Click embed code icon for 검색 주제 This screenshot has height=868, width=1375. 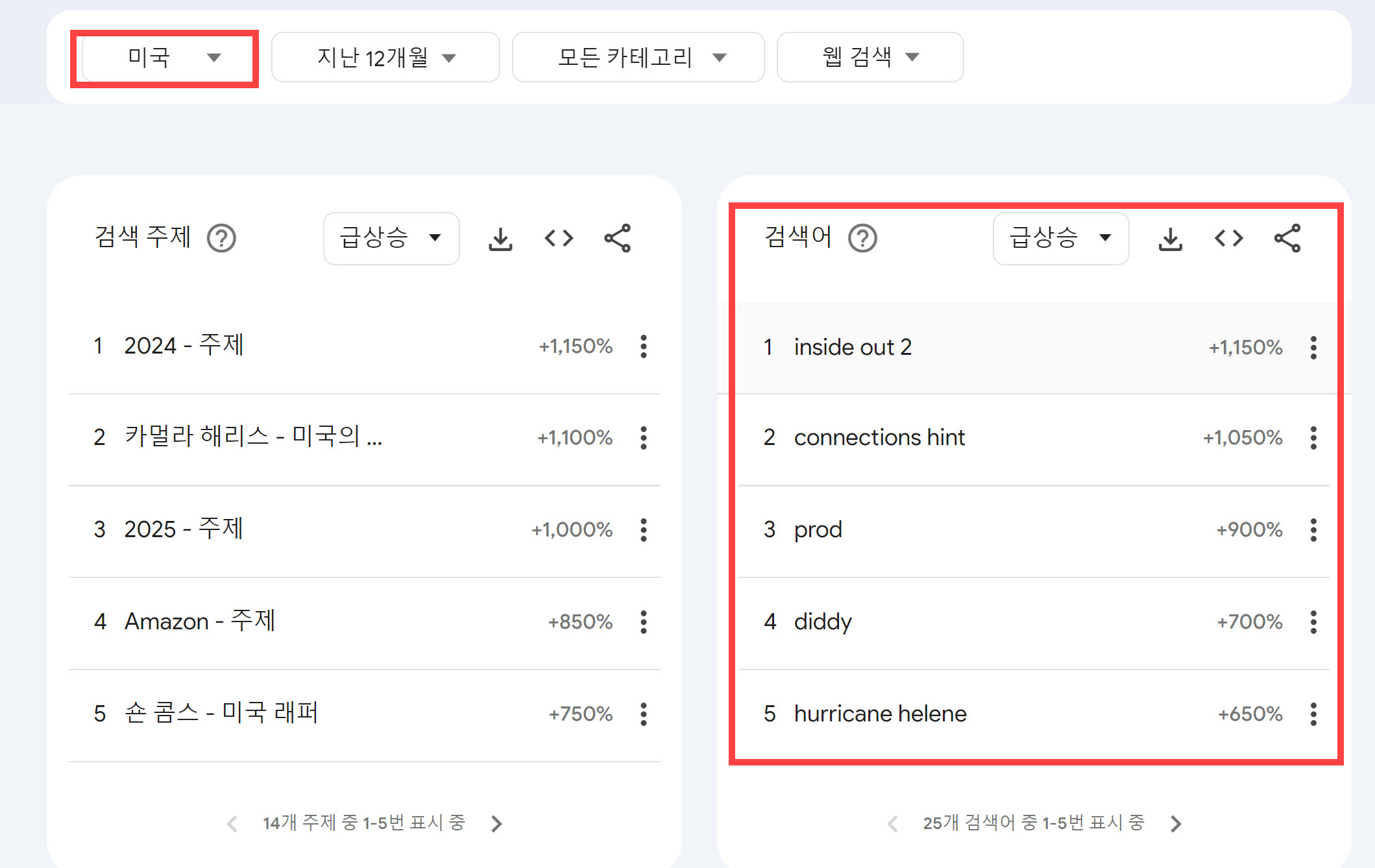click(x=559, y=239)
